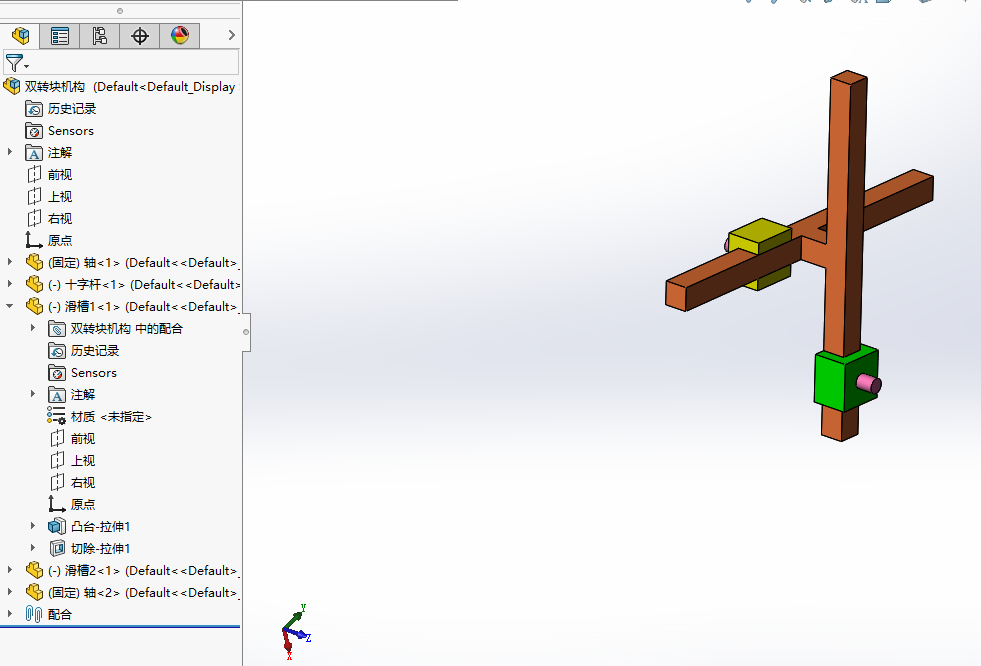981x666 pixels.
Task: Select the top-level Sensors folder icon
Action: [x=34, y=131]
